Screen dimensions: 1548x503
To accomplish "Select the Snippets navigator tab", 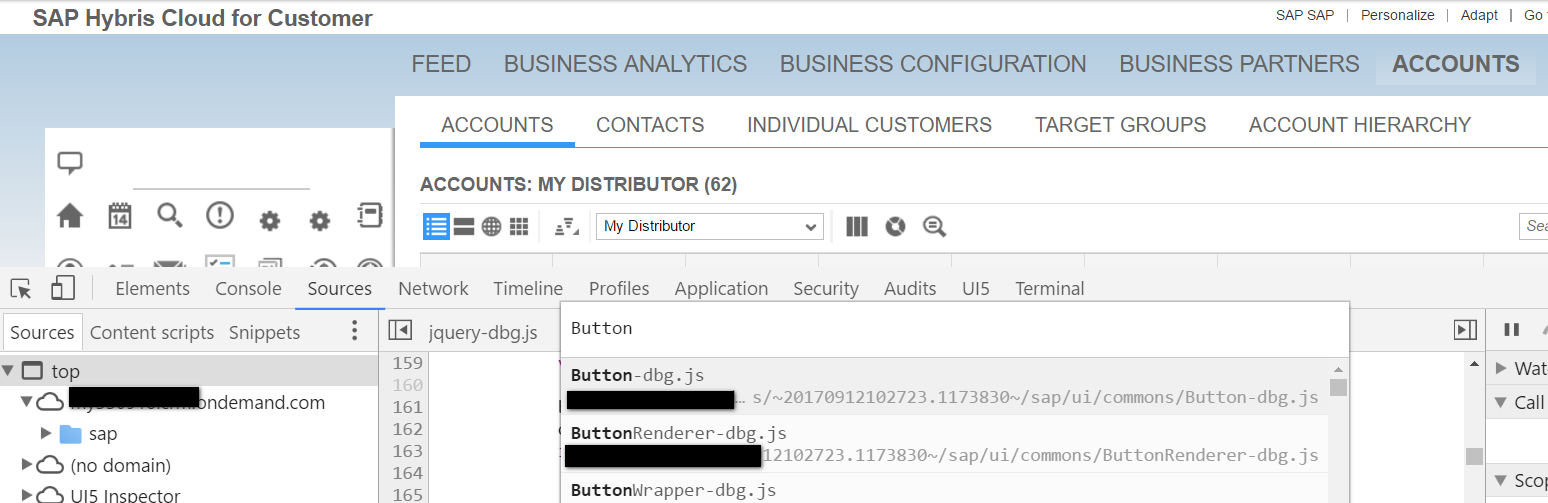I will coord(264,332).
